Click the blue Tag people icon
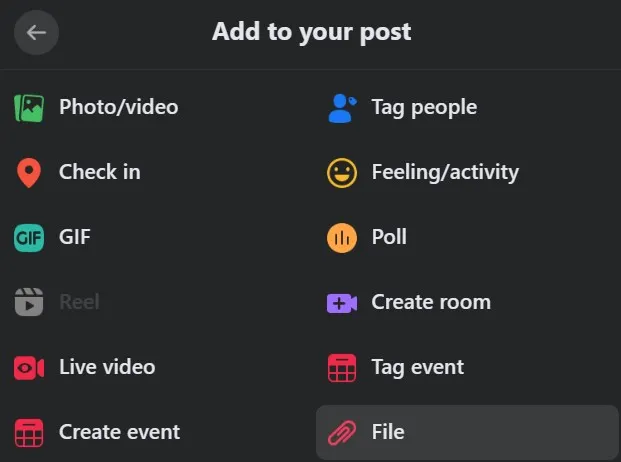621x462 pixels. click(342, 107)
